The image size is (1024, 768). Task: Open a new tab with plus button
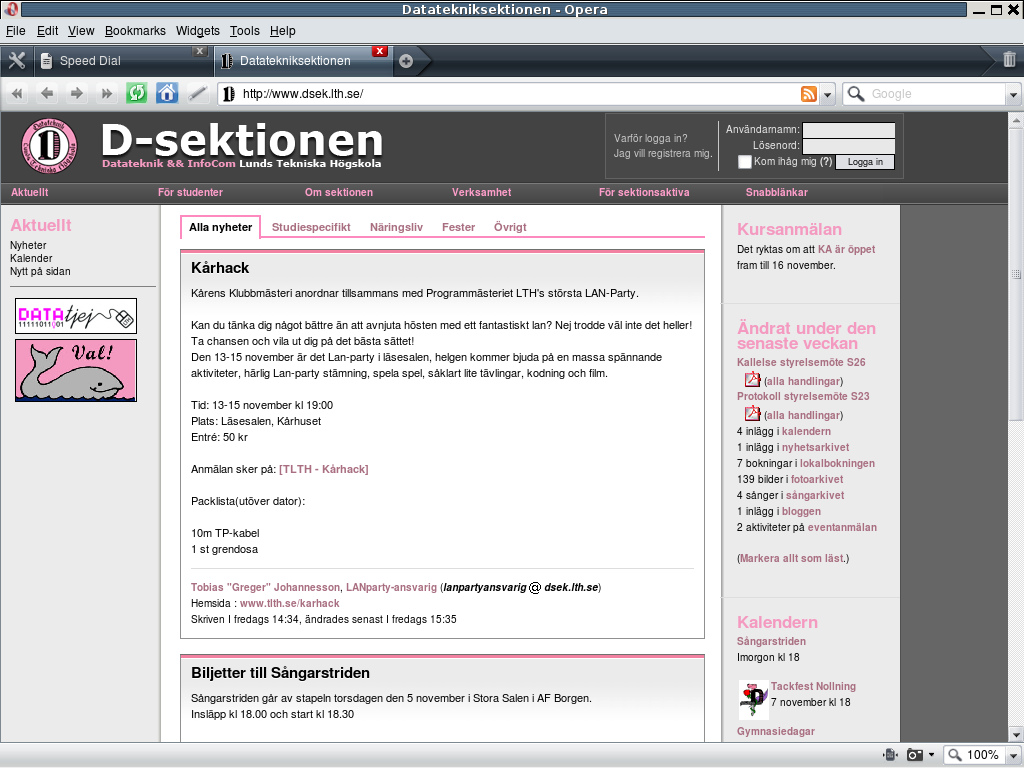[406, 61]
